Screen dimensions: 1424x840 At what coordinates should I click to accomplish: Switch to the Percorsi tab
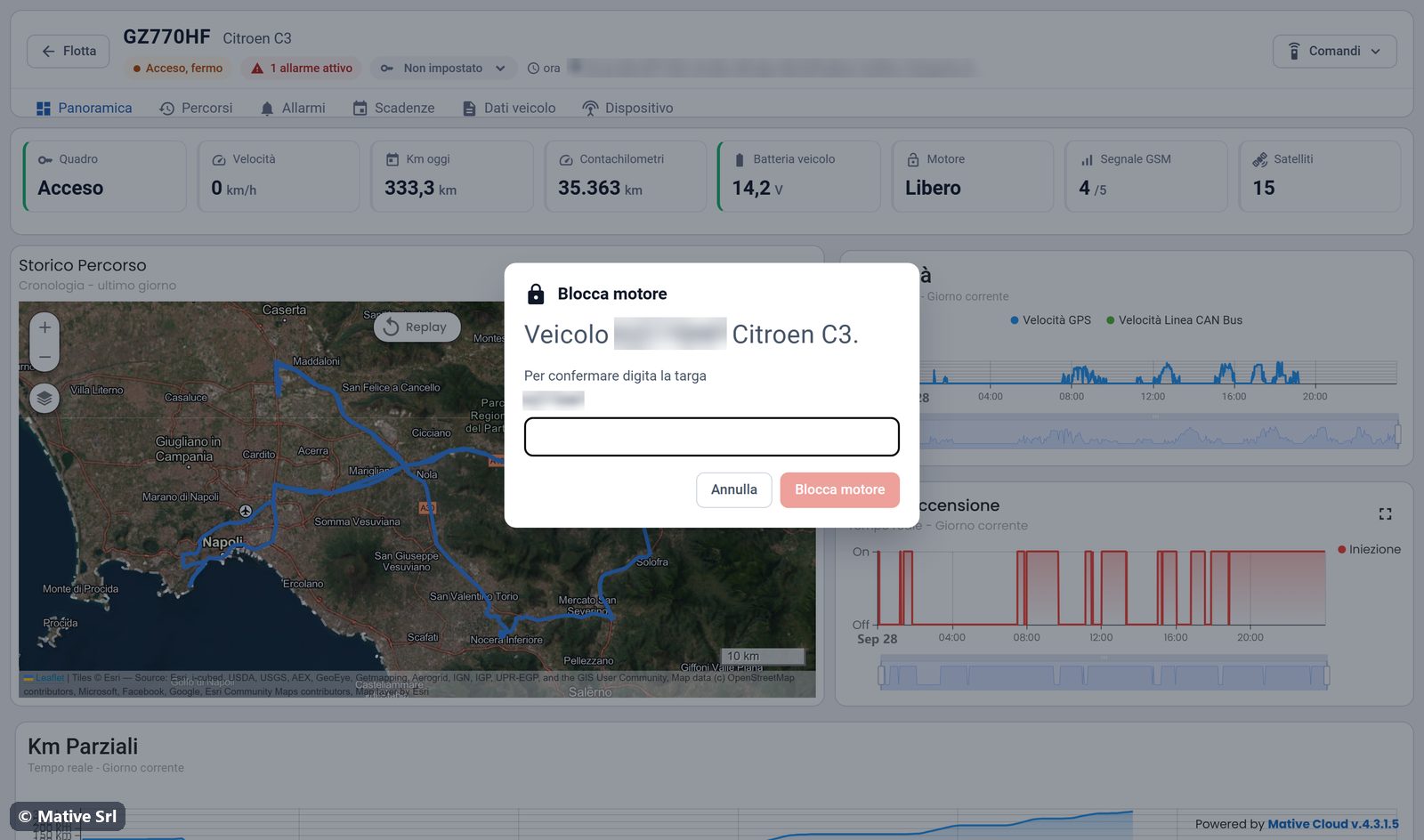click(x=196, y=109)
